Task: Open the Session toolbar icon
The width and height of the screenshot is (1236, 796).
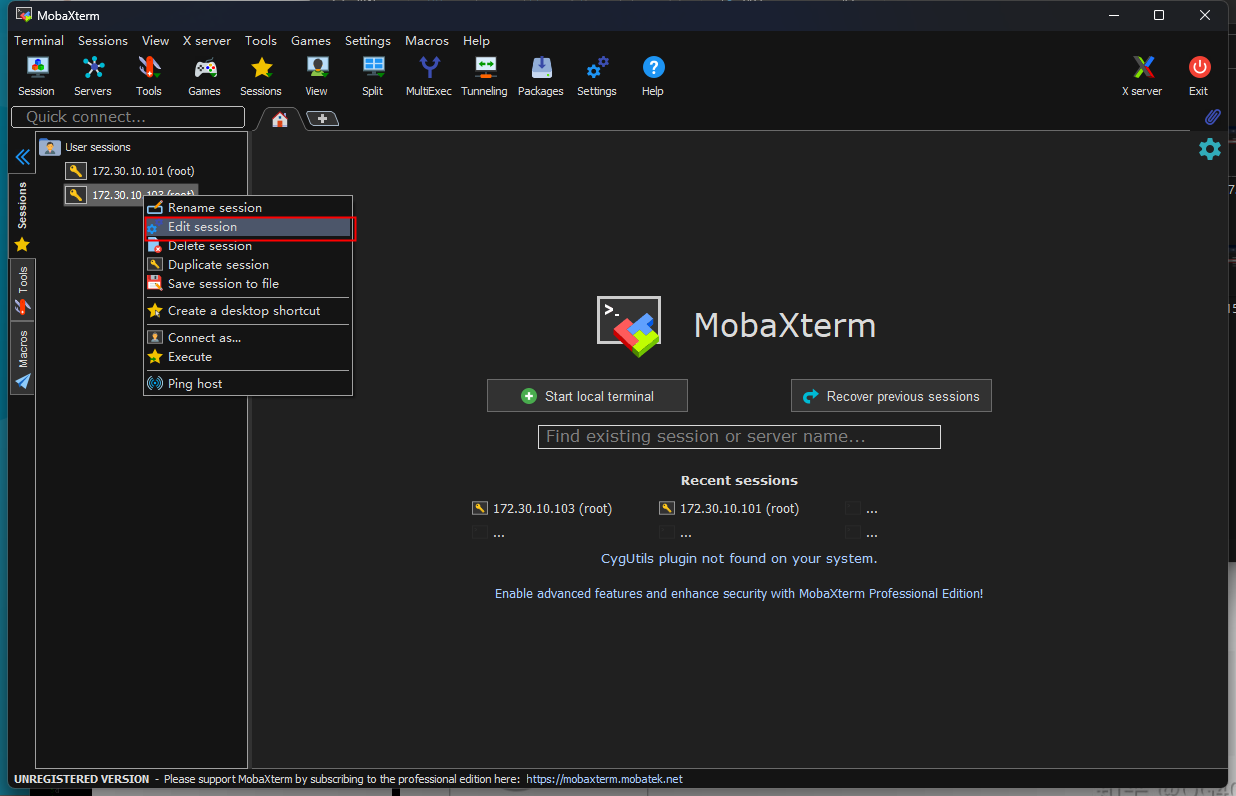Action: [x=36, y=76]
